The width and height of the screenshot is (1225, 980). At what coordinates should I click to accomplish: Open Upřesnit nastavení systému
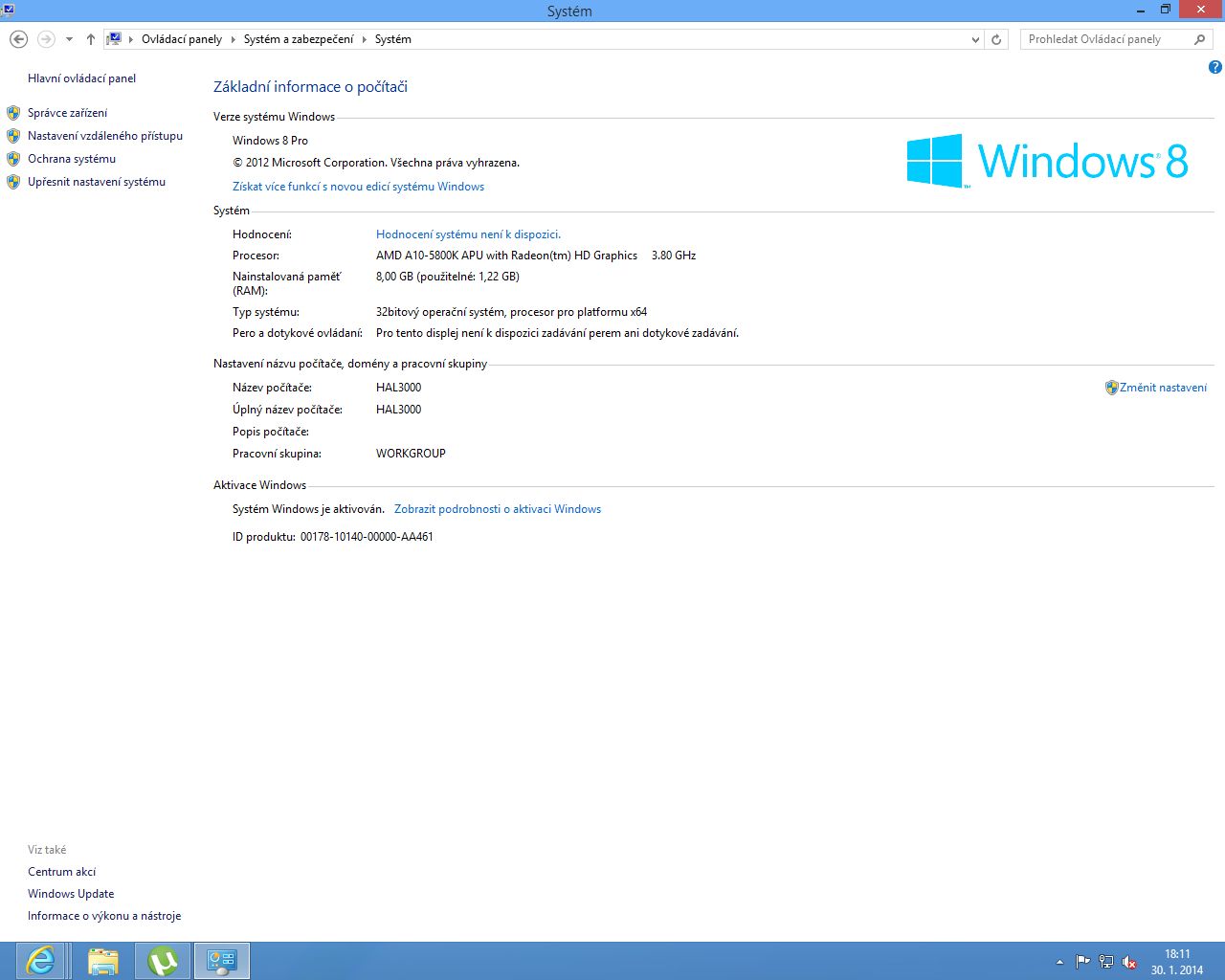97,182
